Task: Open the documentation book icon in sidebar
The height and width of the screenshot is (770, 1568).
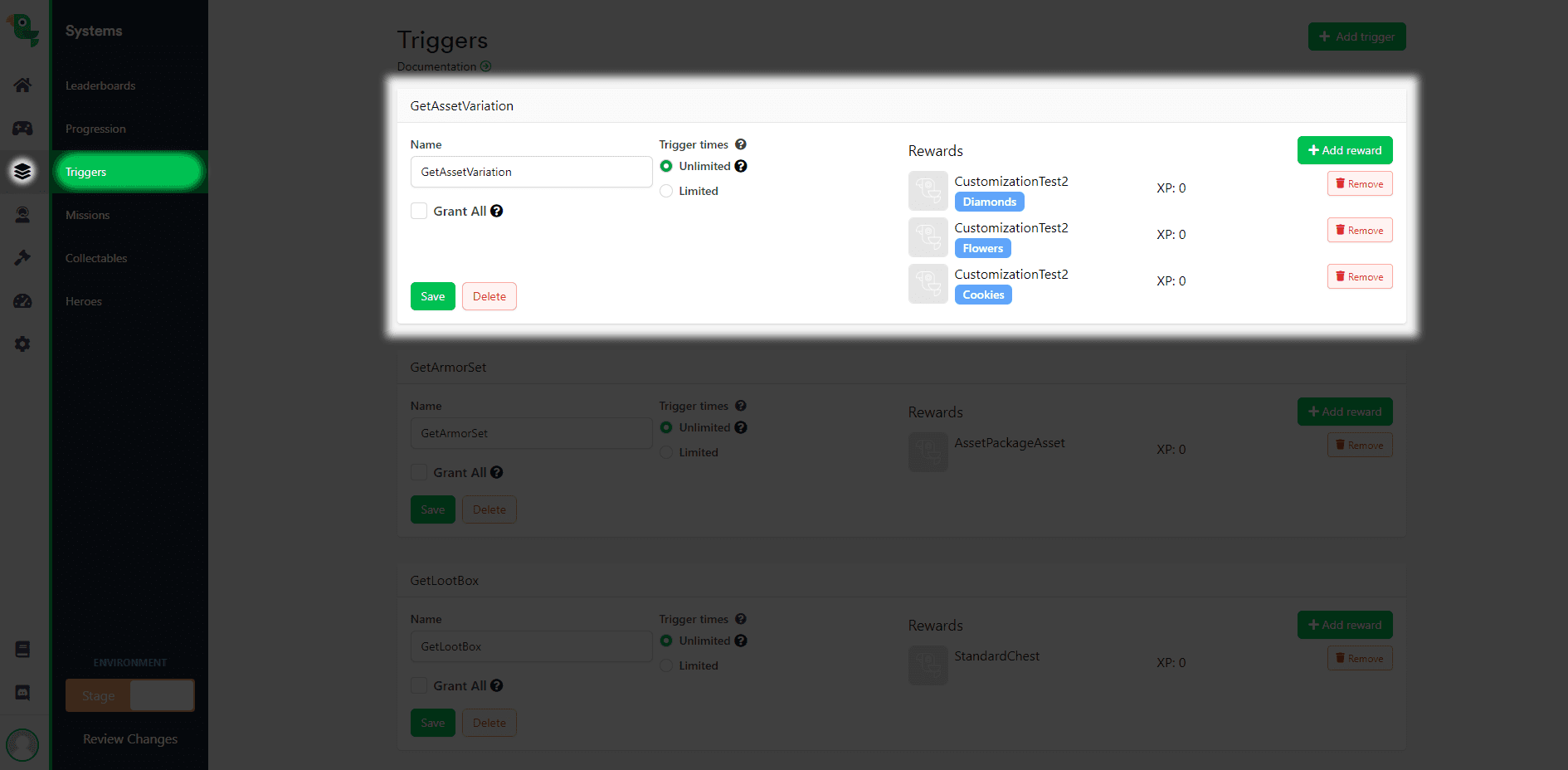Action: pos(22,650)
